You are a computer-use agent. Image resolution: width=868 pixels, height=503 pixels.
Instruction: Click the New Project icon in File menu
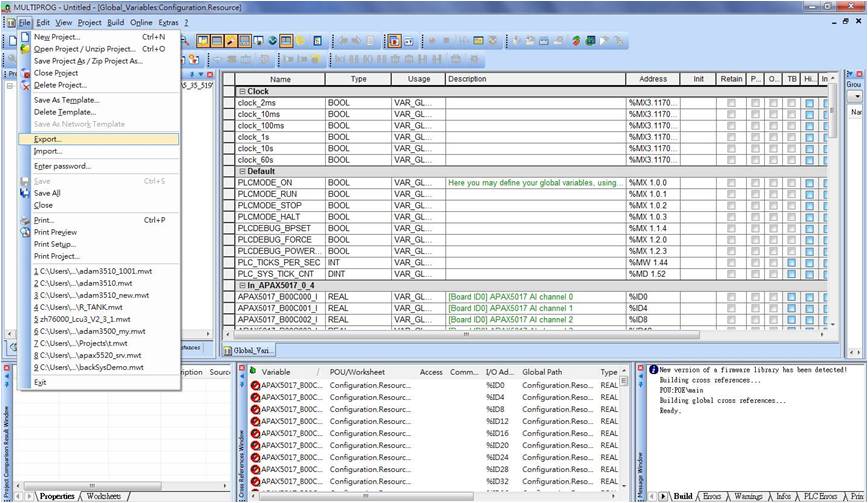tap(25, 37)
